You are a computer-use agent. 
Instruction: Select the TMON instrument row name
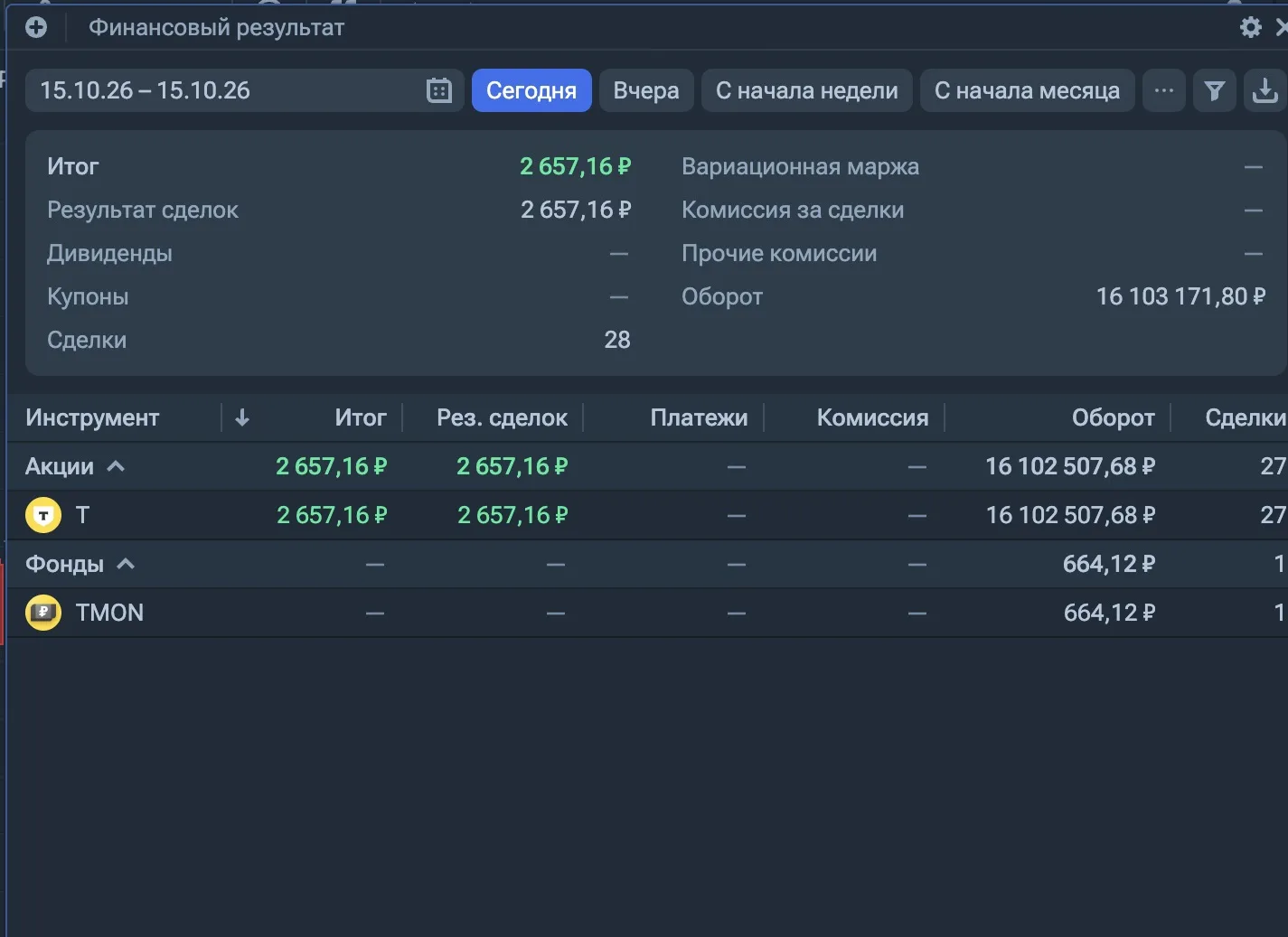[x=109, y=613]
